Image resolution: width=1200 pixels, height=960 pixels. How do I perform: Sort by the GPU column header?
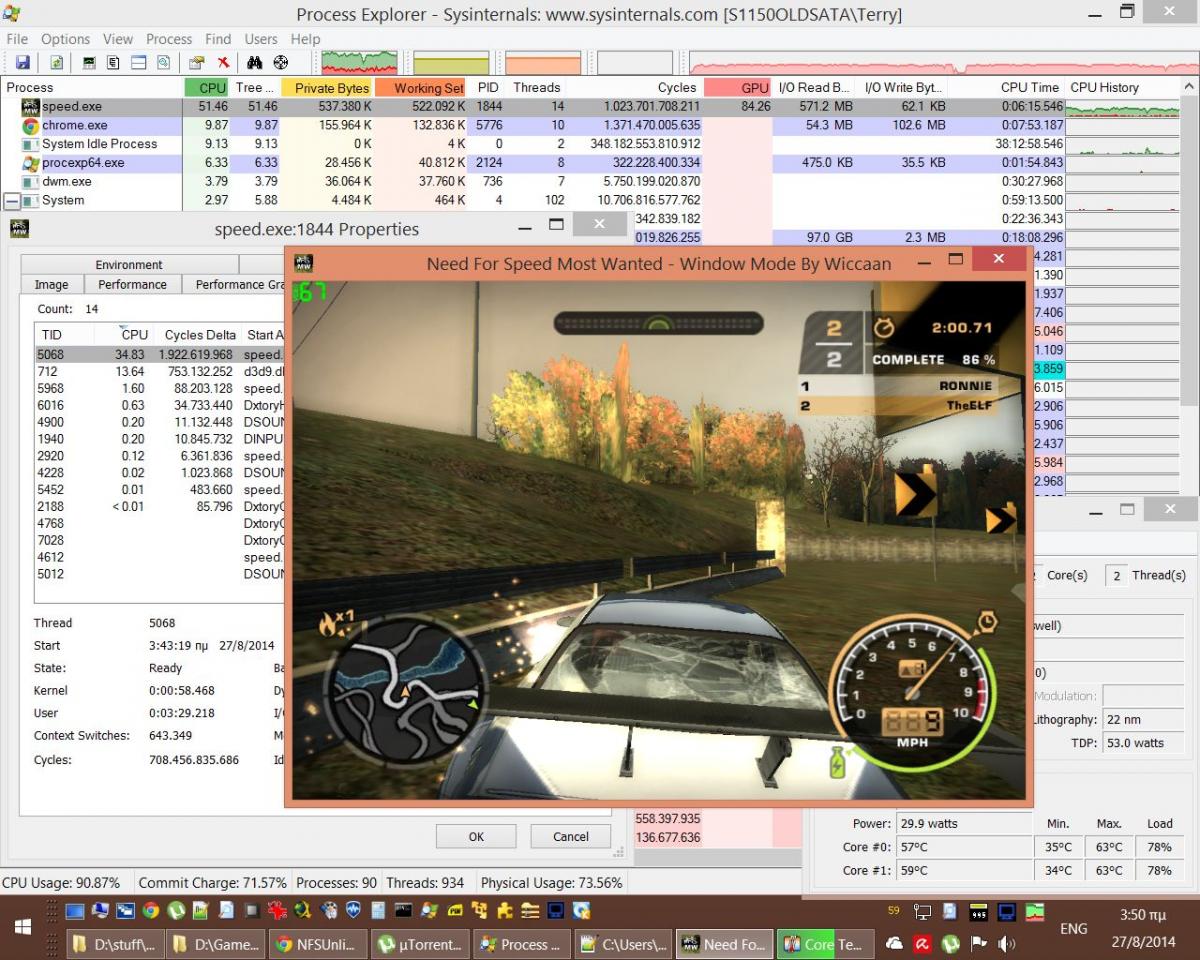coord(738,88)
